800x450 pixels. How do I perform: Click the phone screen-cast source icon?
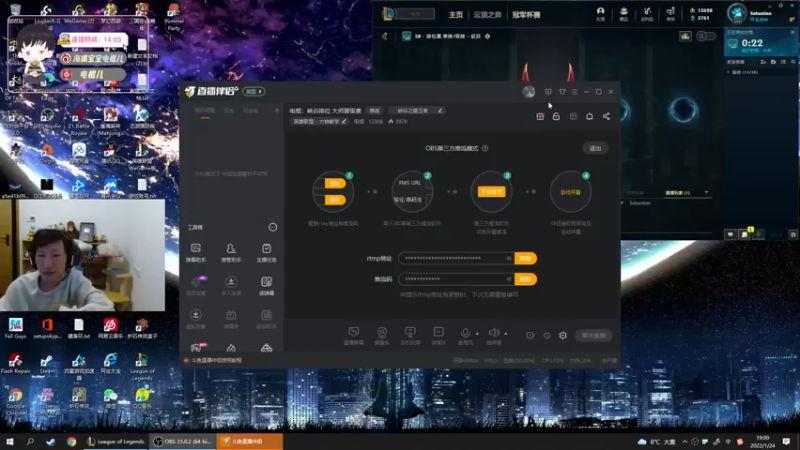(410, 335)
